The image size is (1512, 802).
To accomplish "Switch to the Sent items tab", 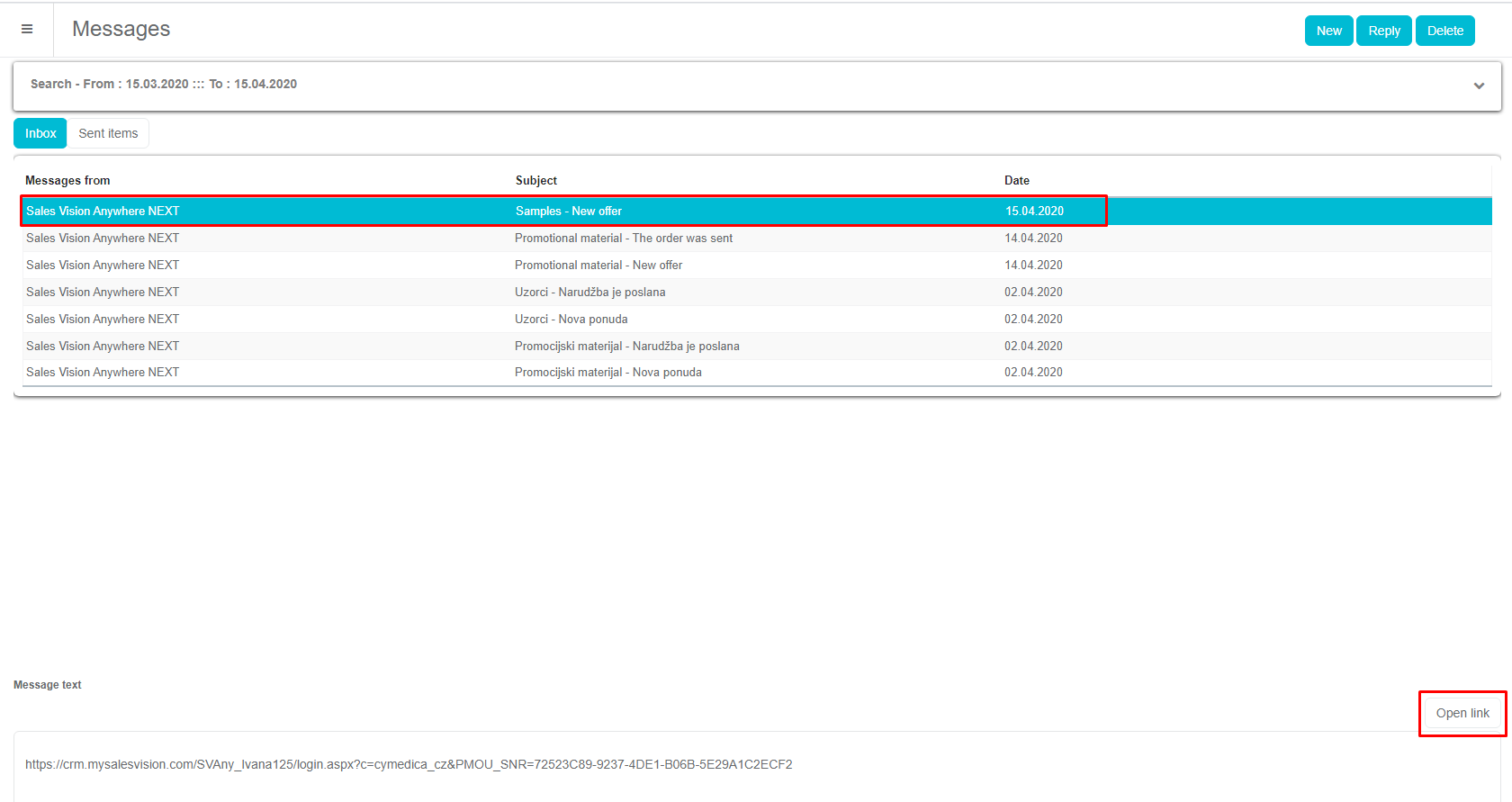I will (x=108, y=133).
